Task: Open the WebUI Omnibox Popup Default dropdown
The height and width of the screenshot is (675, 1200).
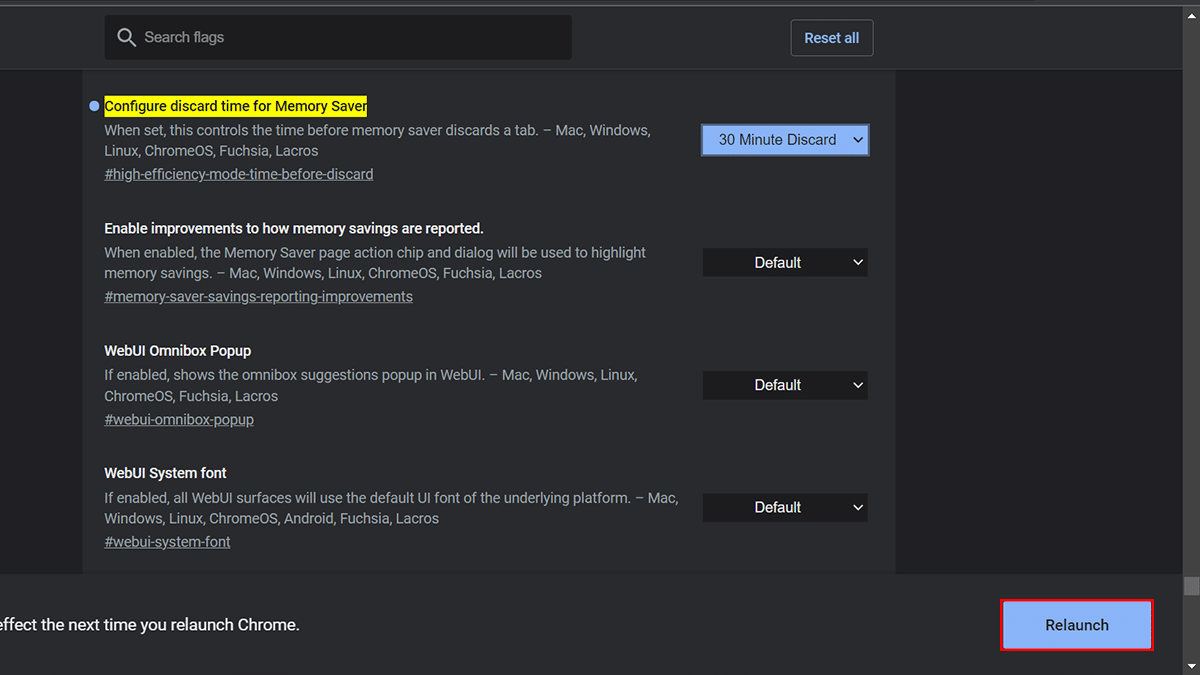Action: (x=785, y=385)
